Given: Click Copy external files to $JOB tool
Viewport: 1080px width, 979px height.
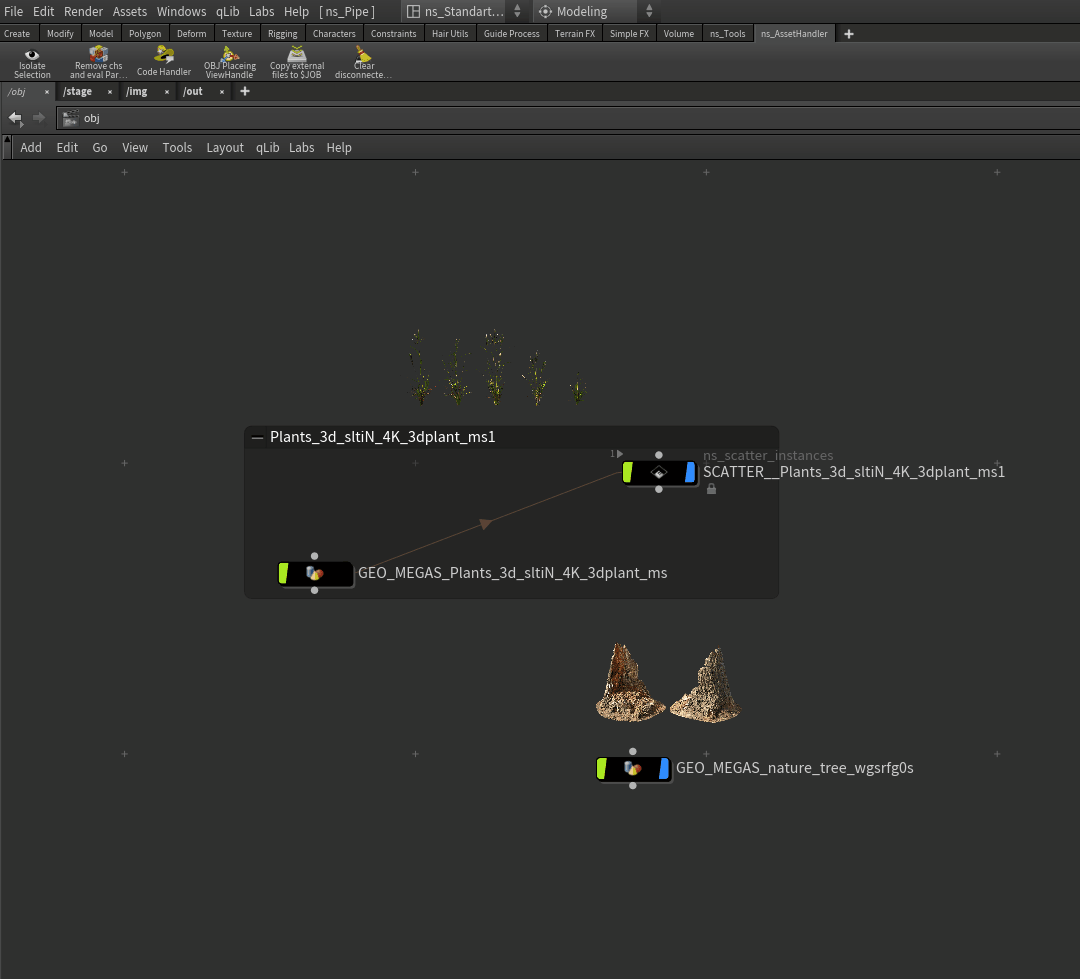Looking at the screenshot, I should (297, 63).
